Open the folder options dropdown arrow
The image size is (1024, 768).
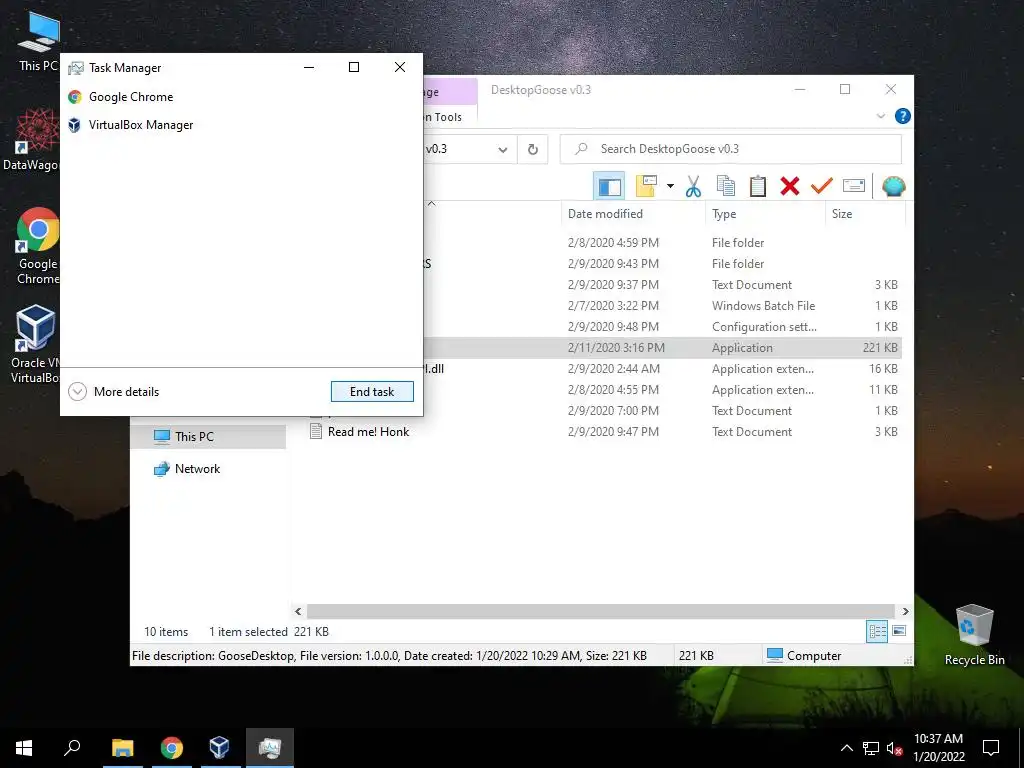point(670,186)
